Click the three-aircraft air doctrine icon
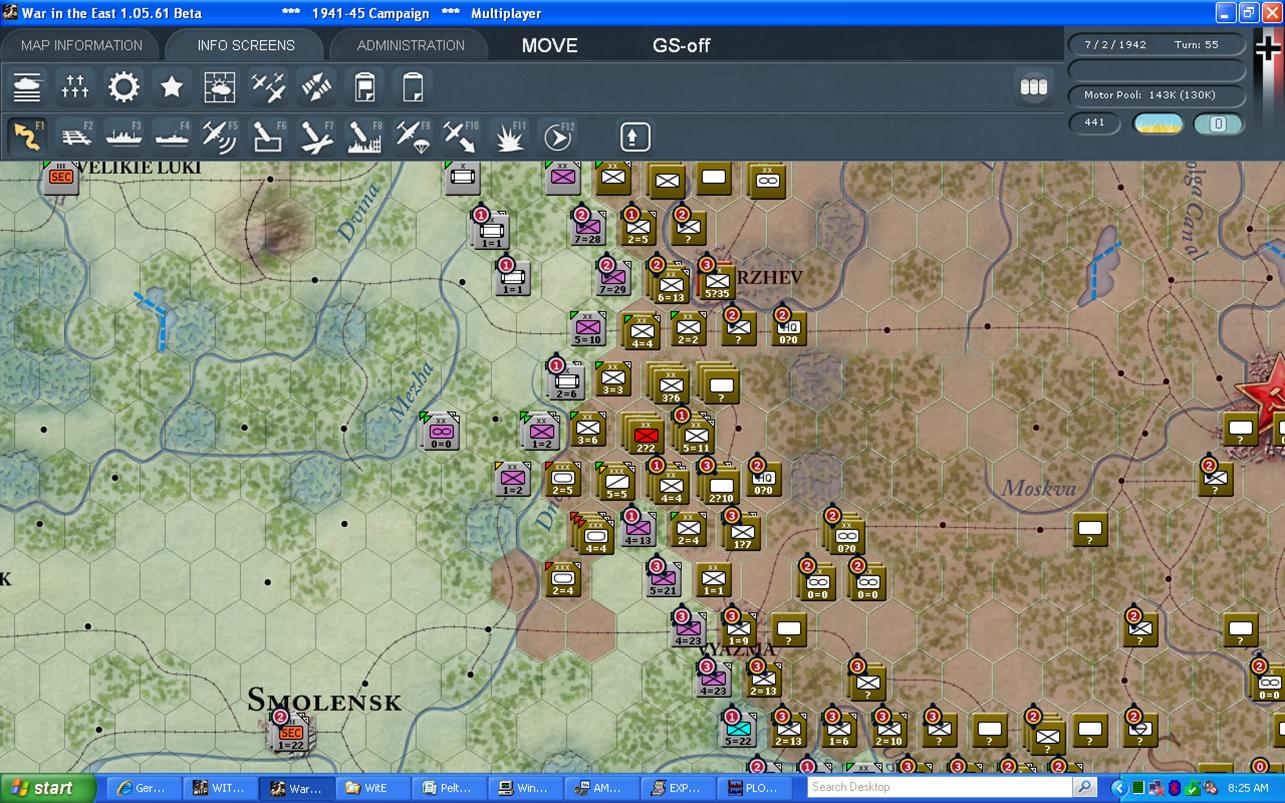1285x803 pixels. pyautogui.click(x=268, y=88)
